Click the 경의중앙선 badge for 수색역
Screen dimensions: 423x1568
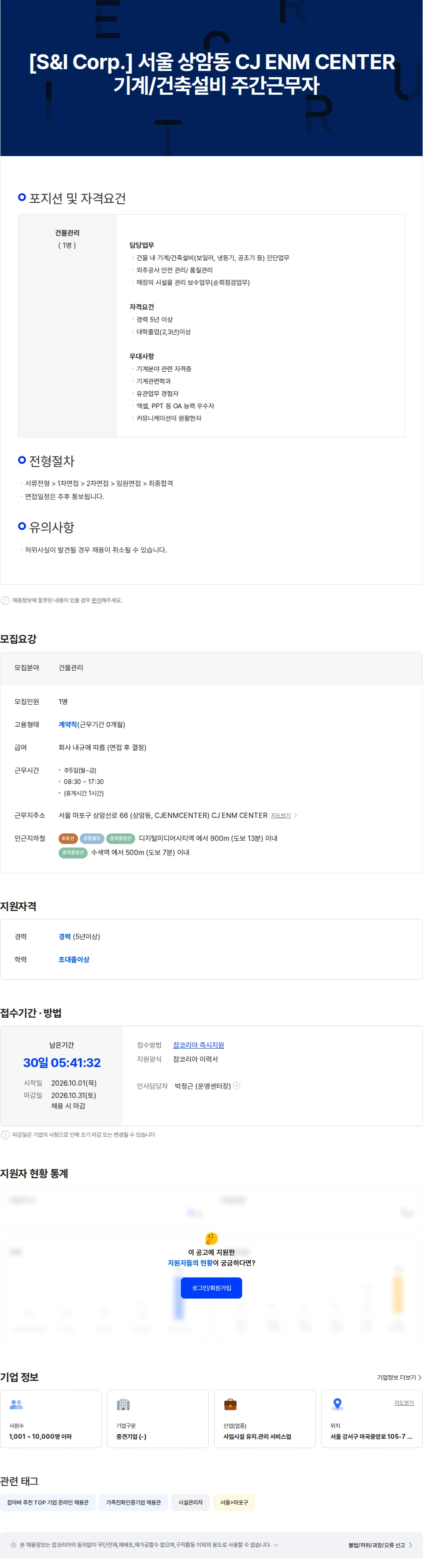pyautogui.click(x=73, y=853)
